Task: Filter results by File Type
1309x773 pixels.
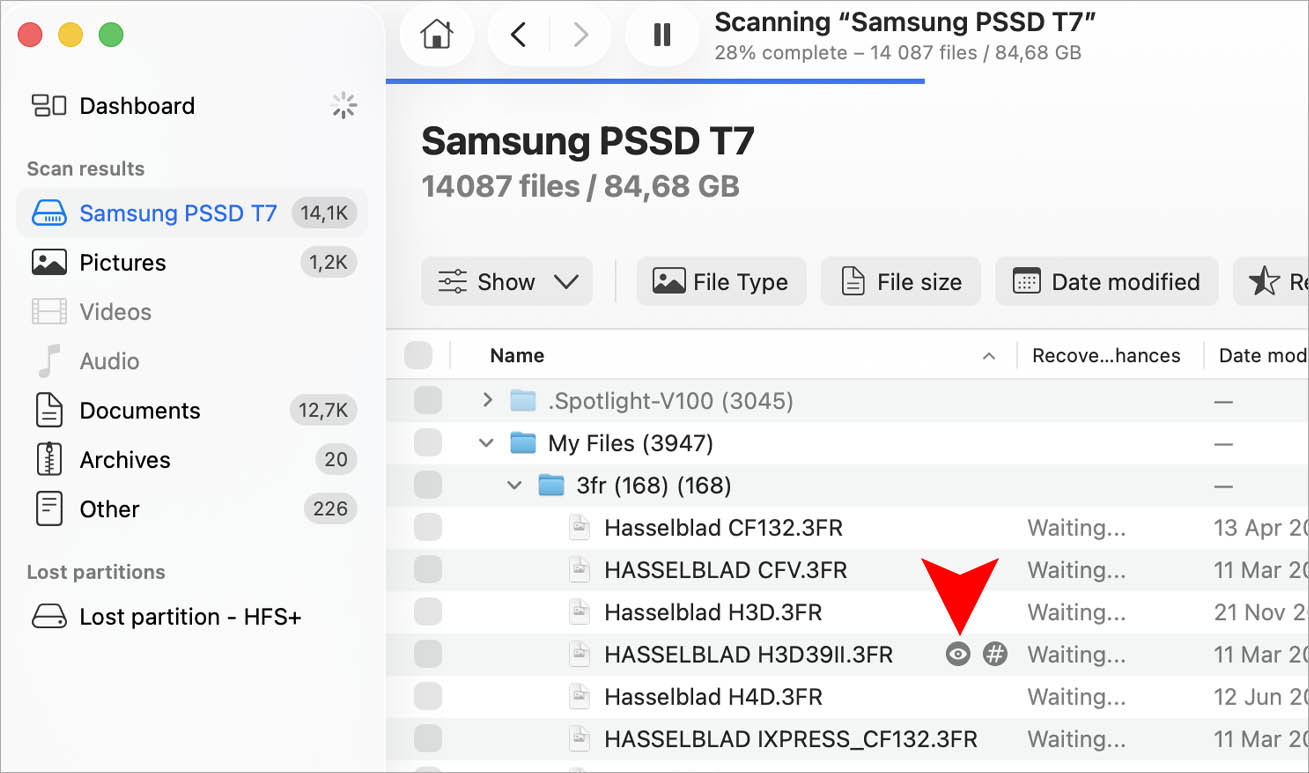Action: point(721,281)
